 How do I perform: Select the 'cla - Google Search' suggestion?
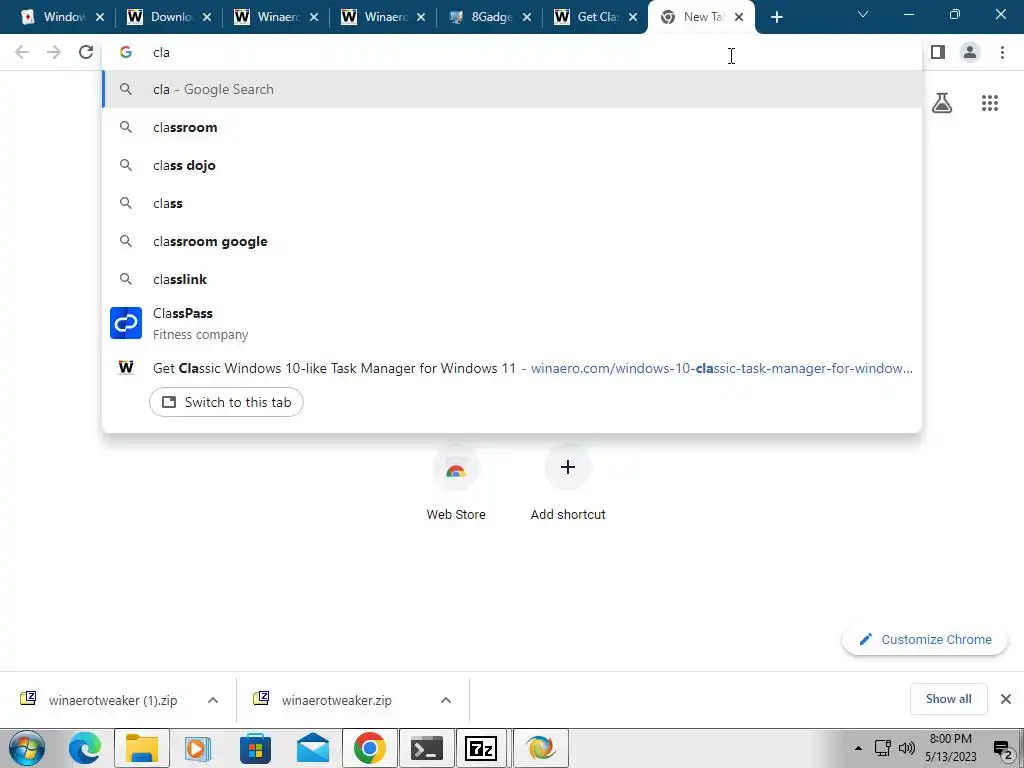(x=512, y=89)
